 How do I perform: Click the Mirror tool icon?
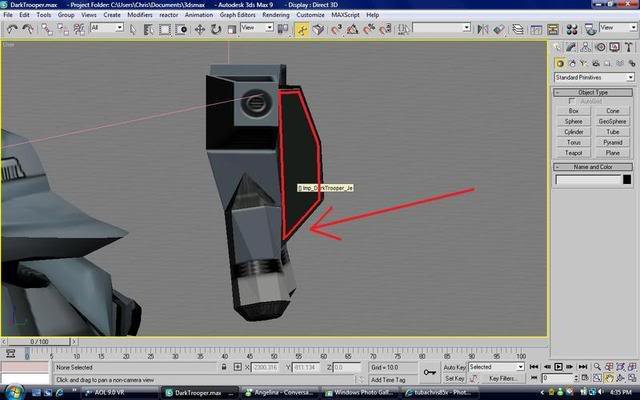pos(482,29)
